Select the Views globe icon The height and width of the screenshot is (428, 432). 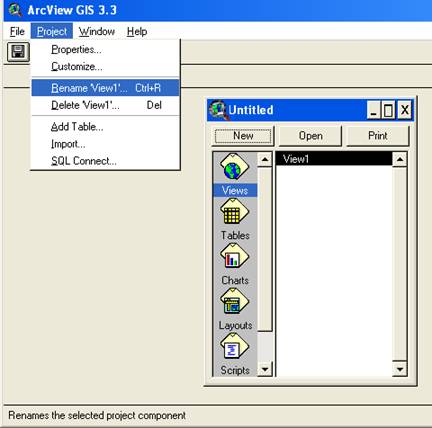[x=234, y=167]
